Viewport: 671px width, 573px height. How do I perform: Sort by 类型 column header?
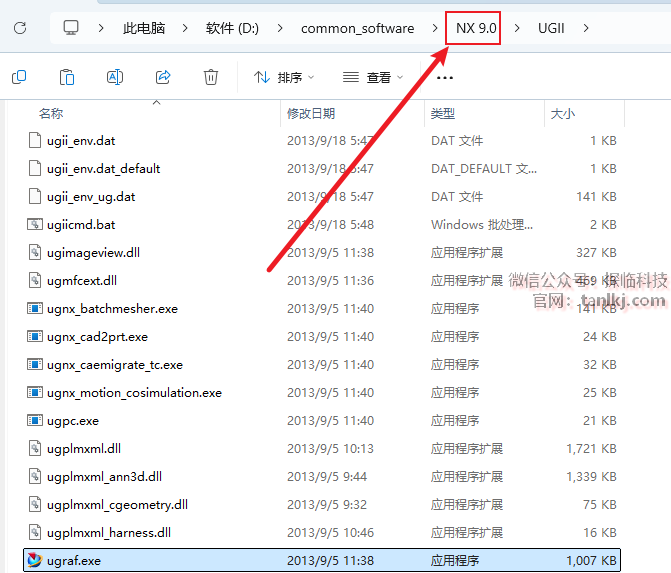pyautogui.click(x=443, y=113)
